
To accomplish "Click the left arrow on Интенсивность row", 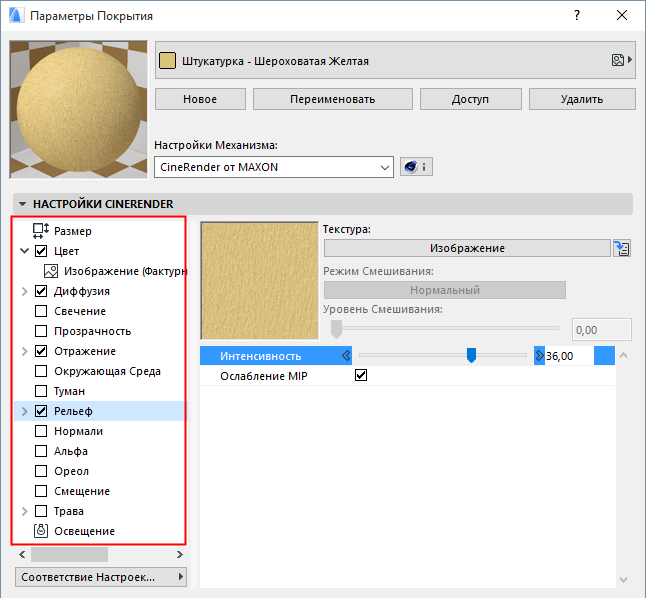I will [x=346, y=356].
